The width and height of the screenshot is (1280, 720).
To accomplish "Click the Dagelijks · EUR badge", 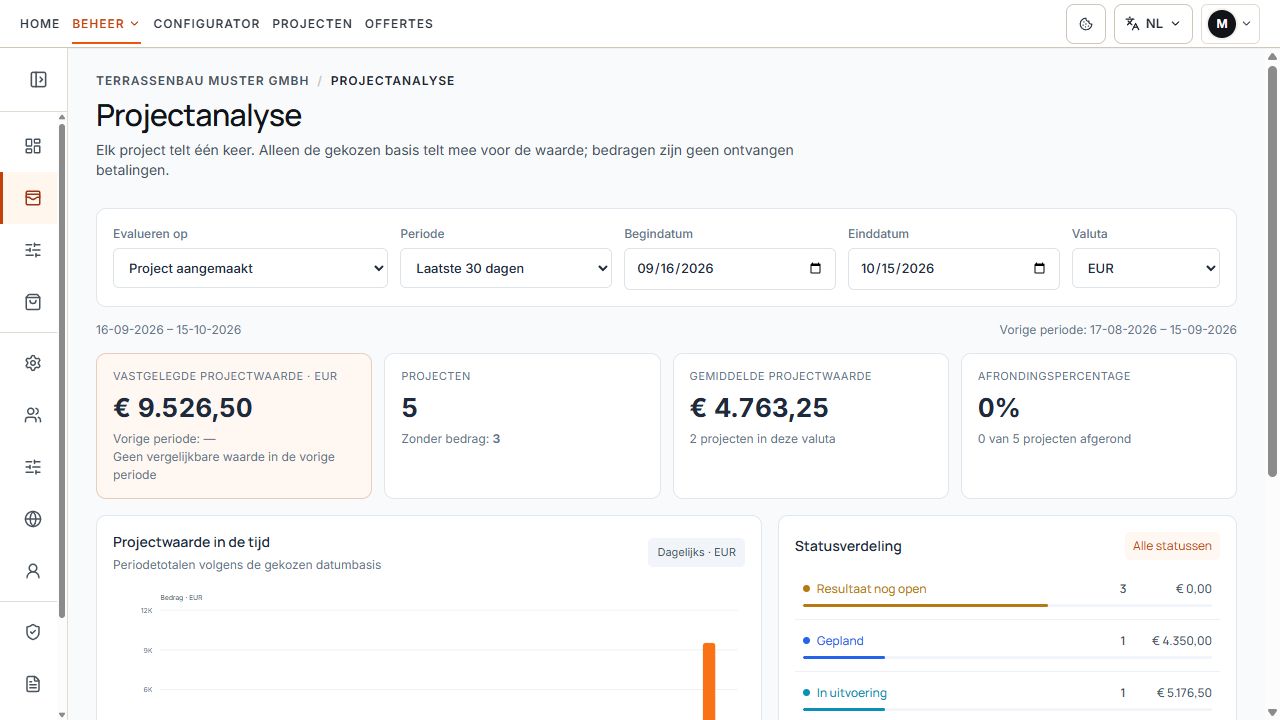I will point(697,552).
